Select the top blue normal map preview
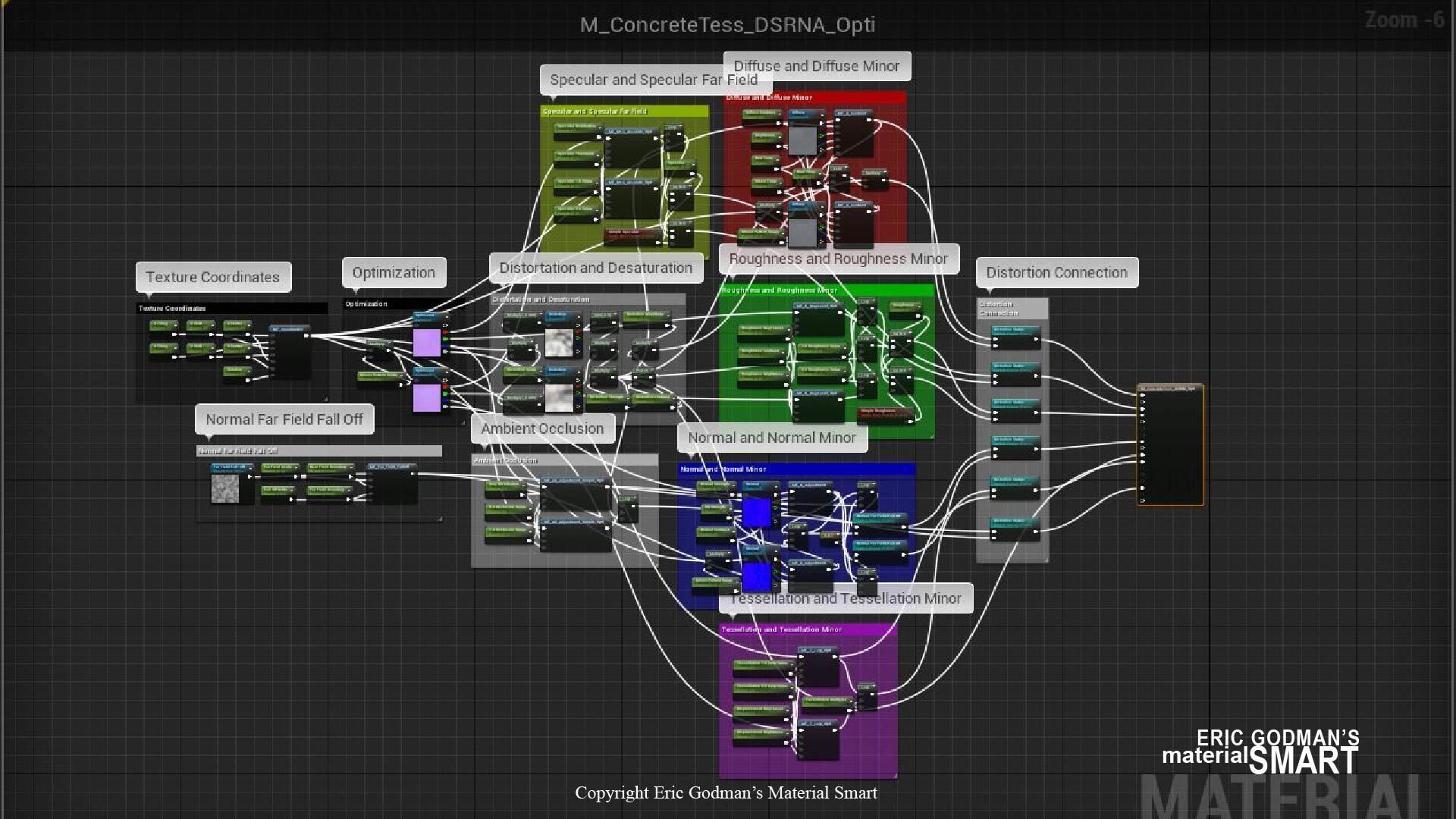 [756, 513]
